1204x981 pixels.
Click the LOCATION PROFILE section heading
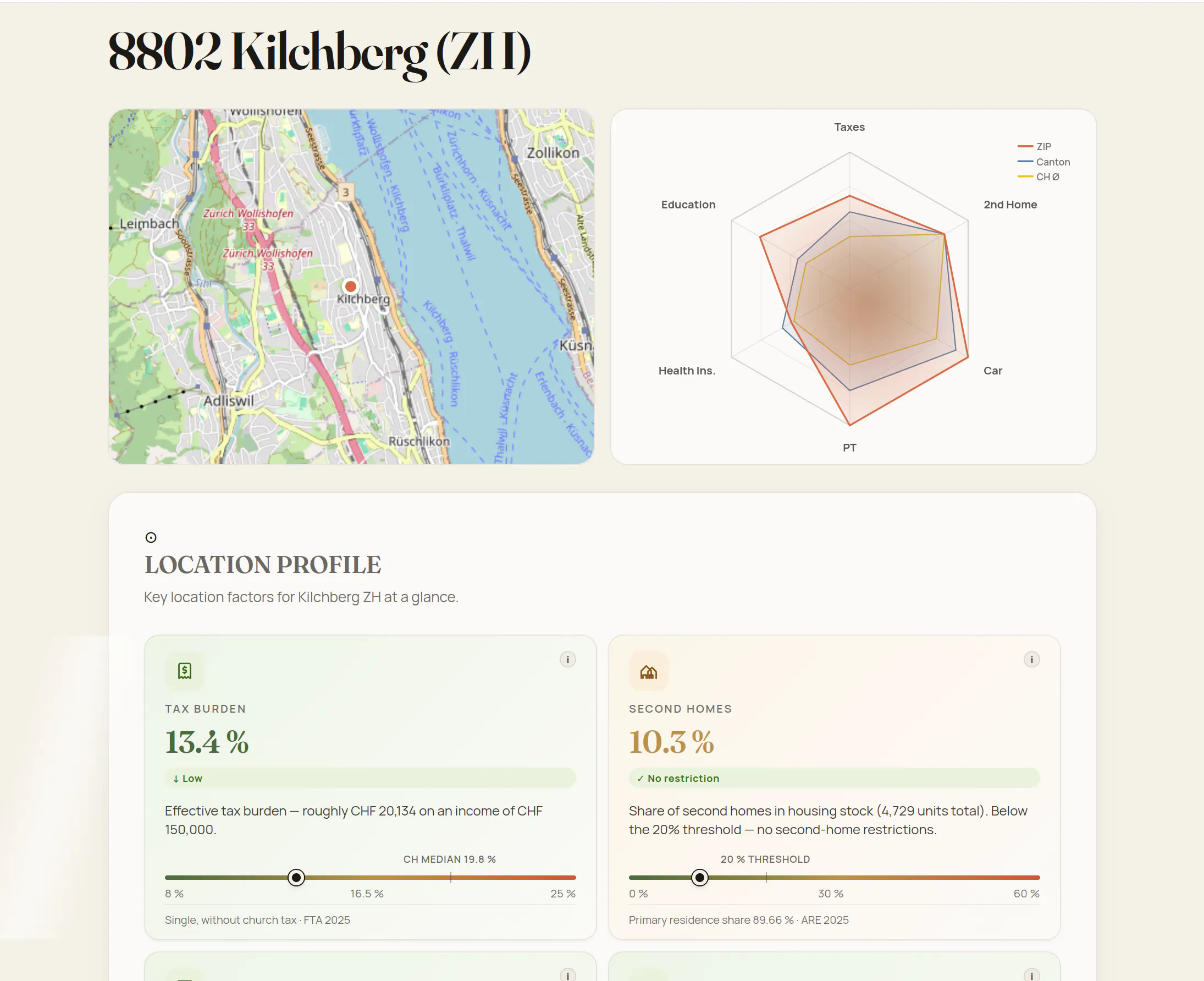coord(263,565)
